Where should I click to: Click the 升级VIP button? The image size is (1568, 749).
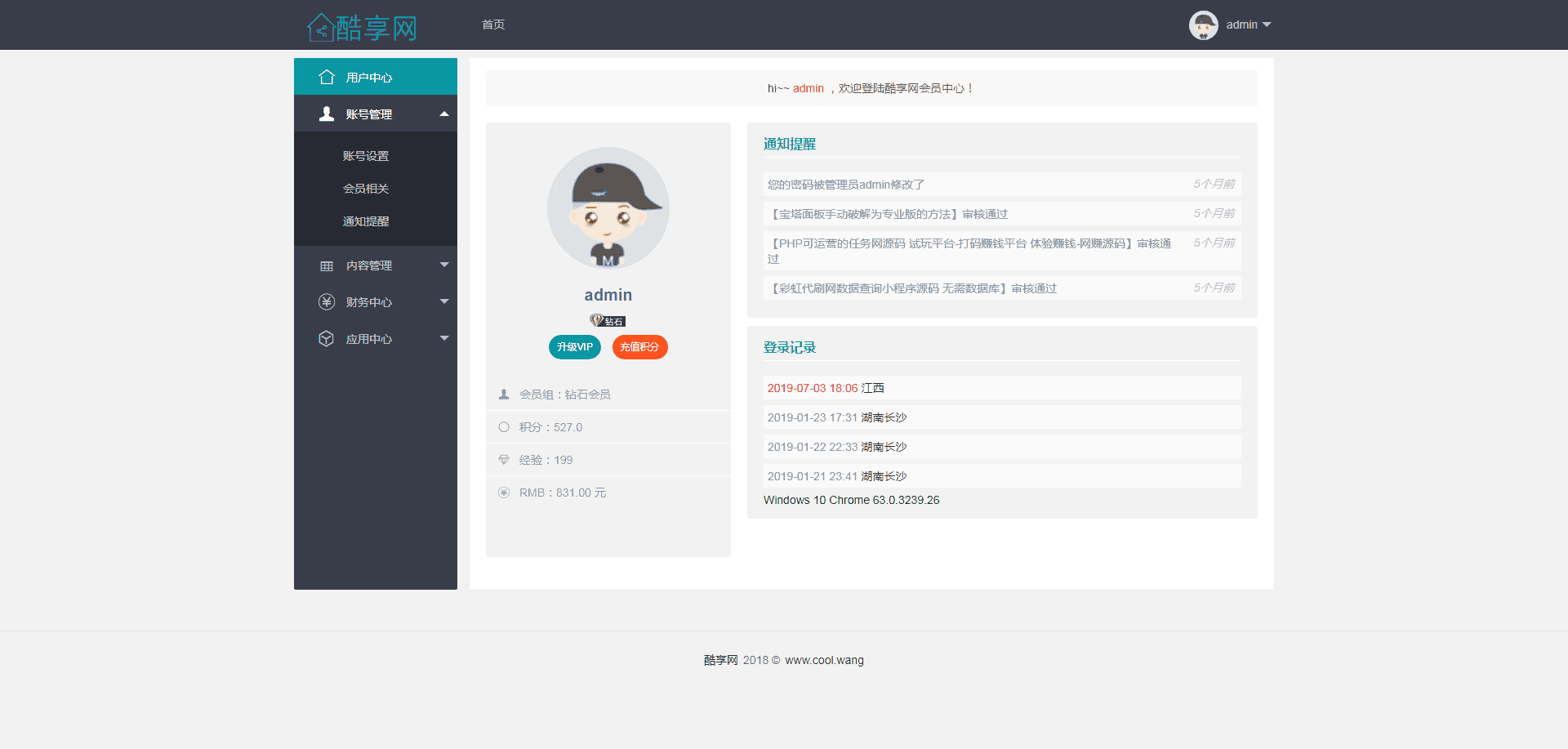(x=574, y=346)
